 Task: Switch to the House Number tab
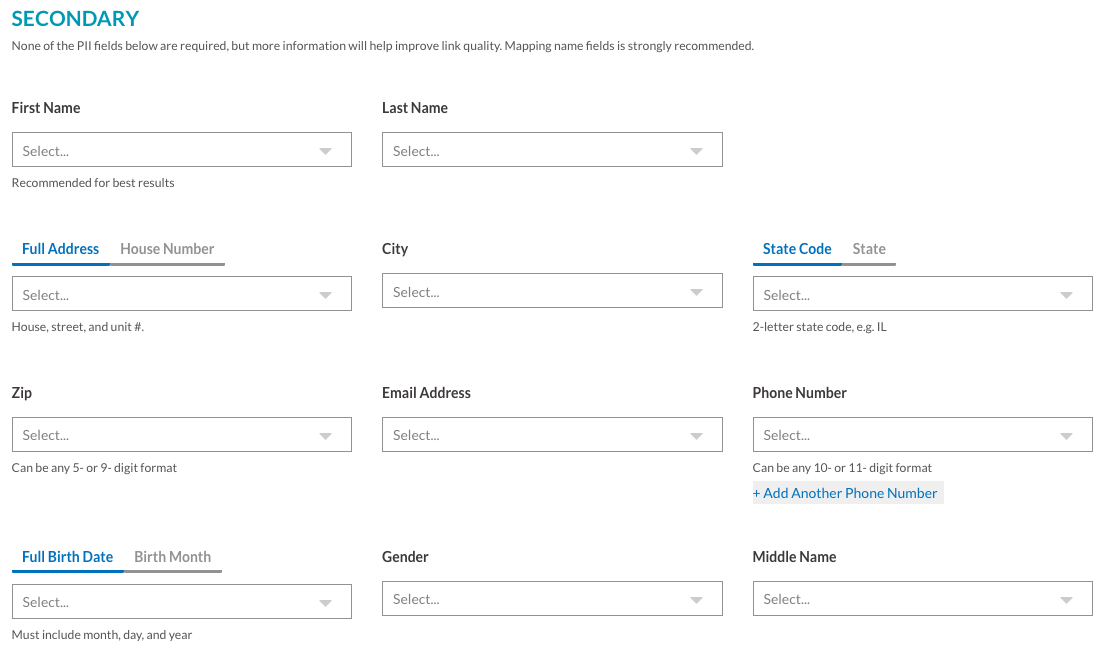coord(167,249)
